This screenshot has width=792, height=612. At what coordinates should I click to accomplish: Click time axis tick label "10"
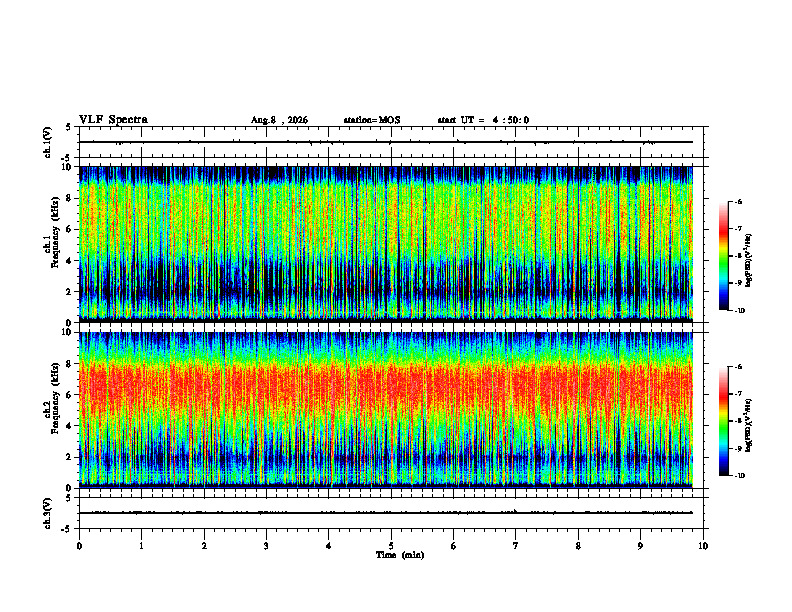[x=703, y=546]
